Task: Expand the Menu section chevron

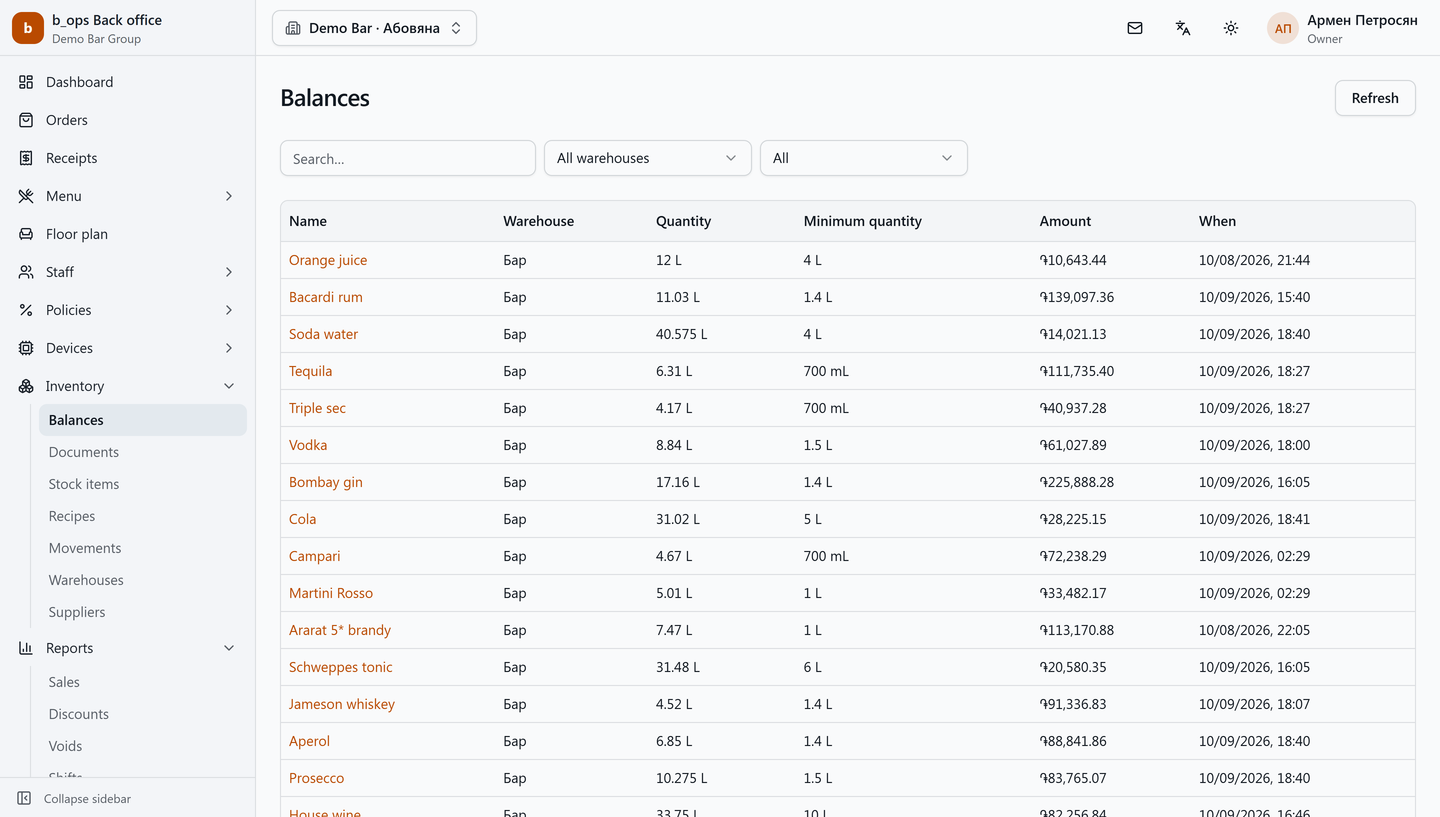Action: pos(229,196)
